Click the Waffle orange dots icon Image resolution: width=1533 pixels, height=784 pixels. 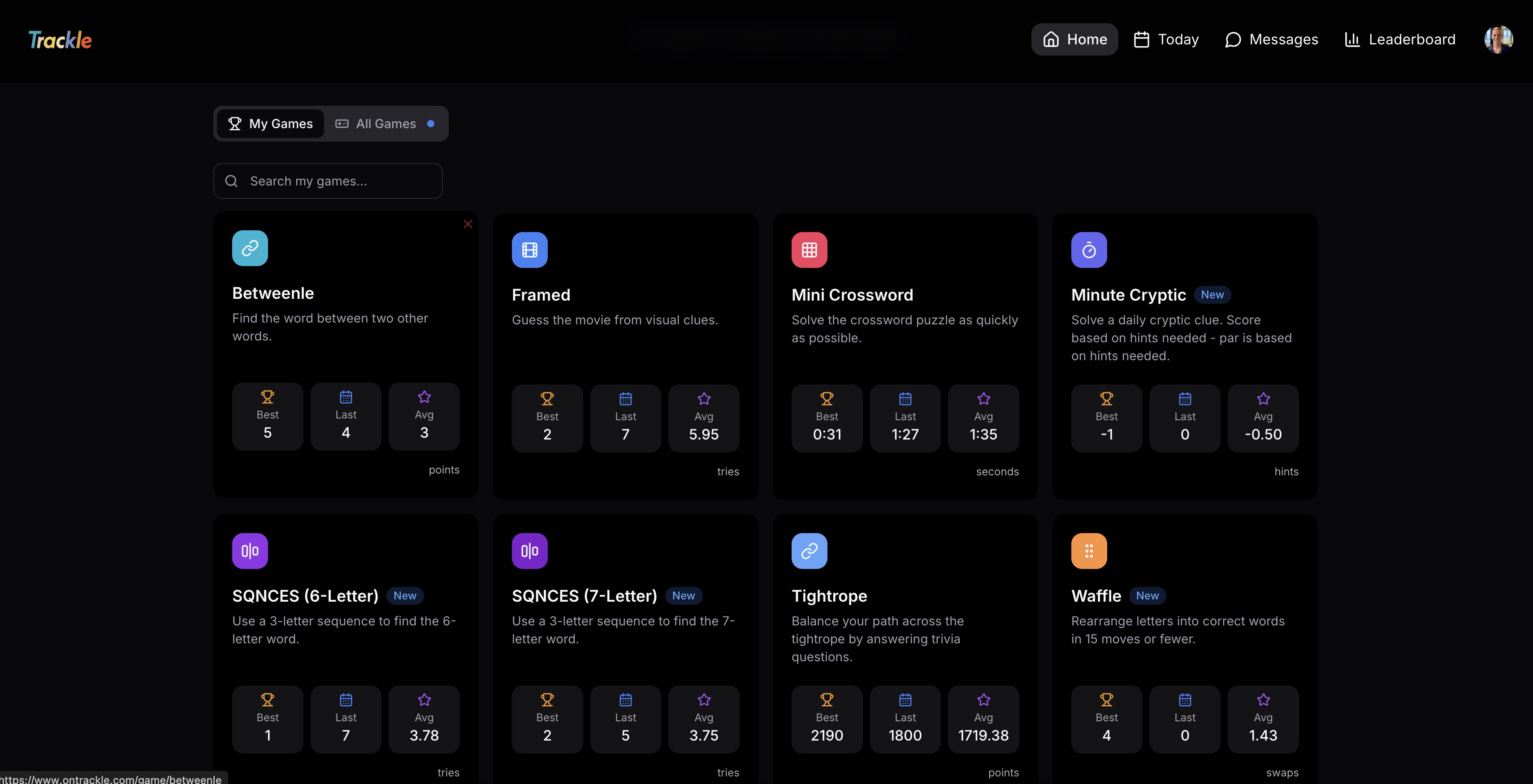[1088, 551]
